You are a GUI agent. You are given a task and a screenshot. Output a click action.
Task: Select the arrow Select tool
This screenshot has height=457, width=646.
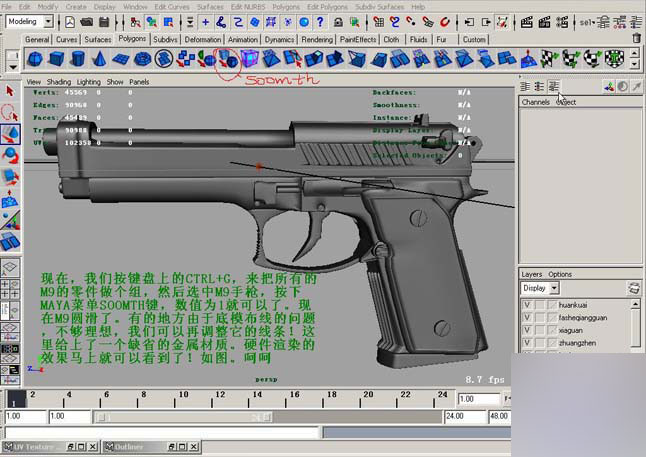10,91
